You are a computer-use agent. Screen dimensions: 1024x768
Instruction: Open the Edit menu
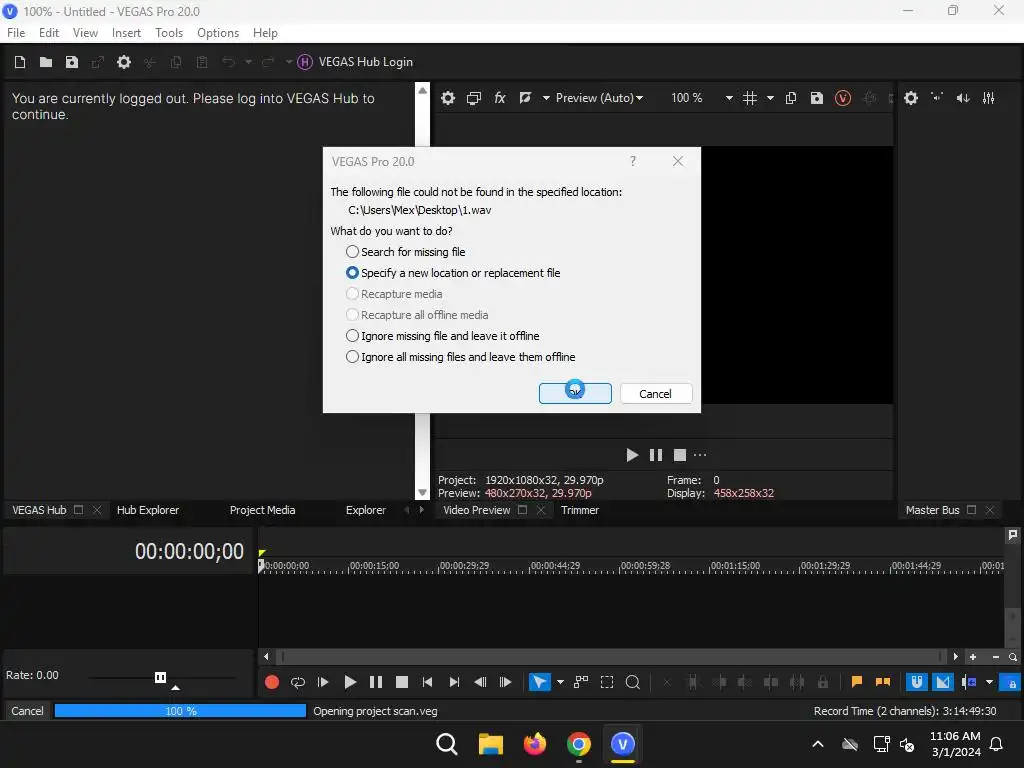tap(49, 33)
